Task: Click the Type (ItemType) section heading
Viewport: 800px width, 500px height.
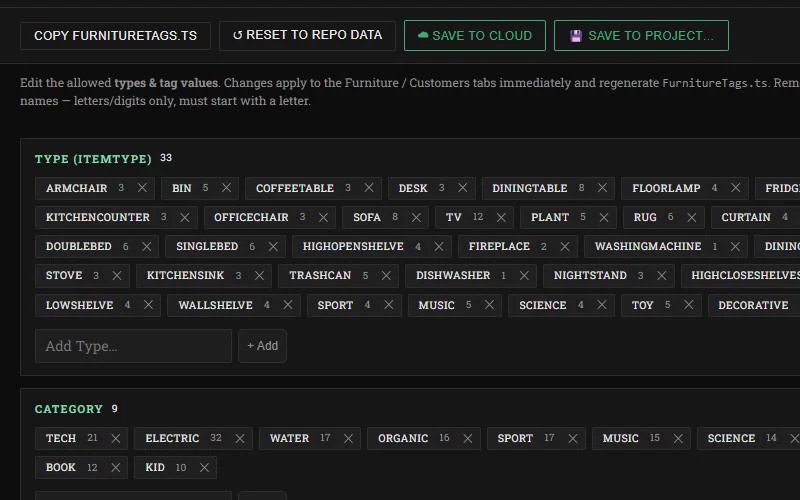Action: (93, 159)
